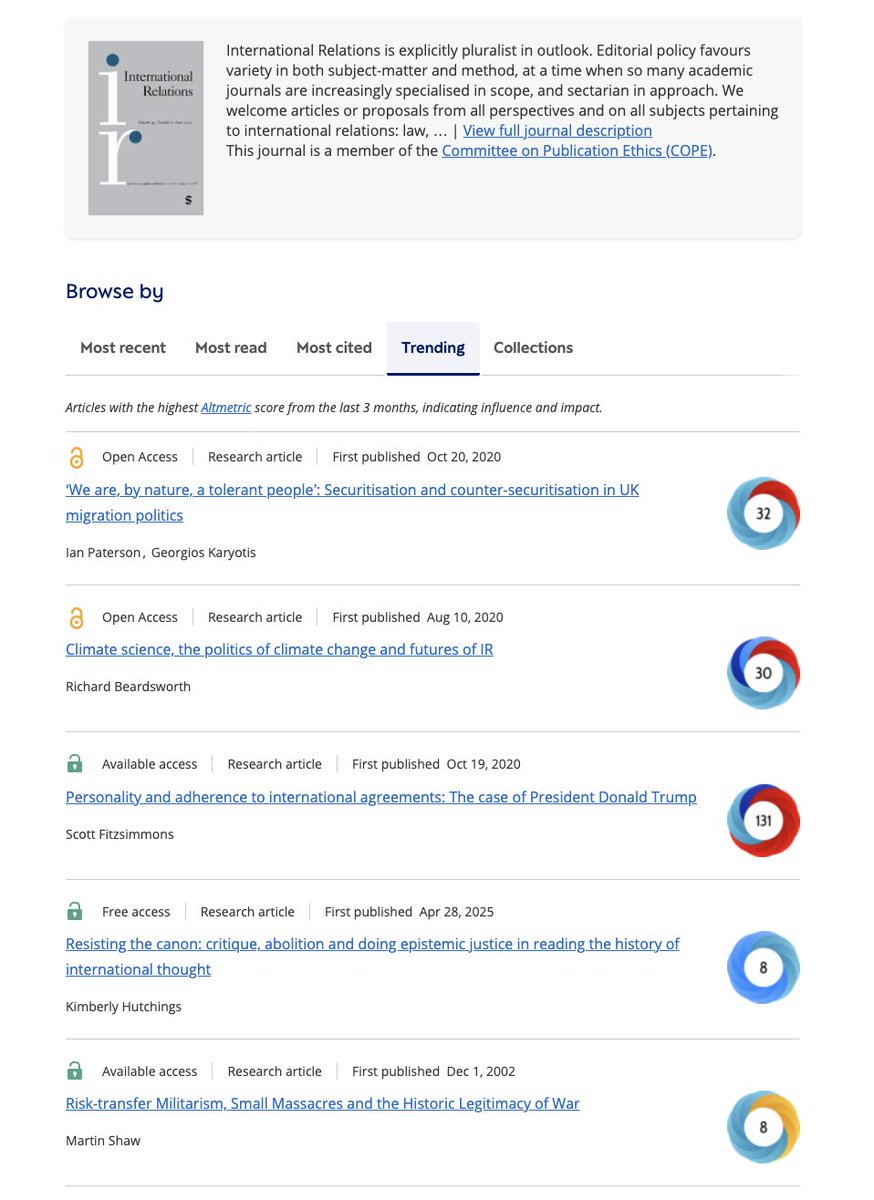Open the Collections tab
This screenshot has height=1200, width=874.
[533, 347]
